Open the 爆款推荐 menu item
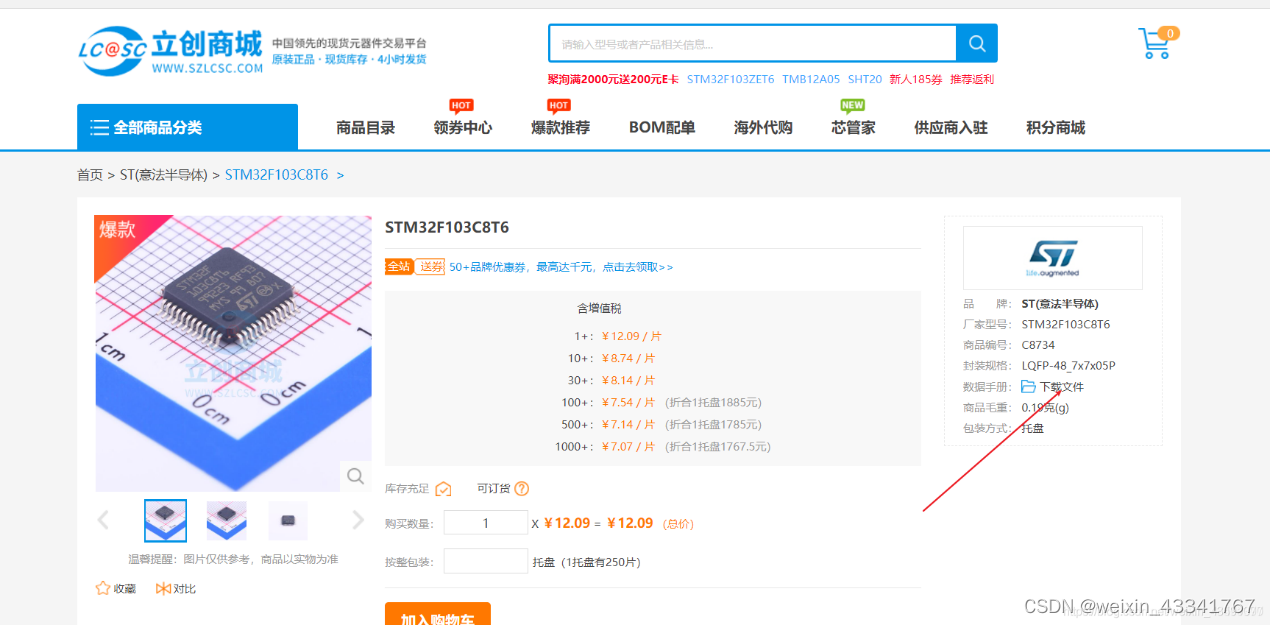Screen dimensions: 1270x625 click(x=561, y=127)
